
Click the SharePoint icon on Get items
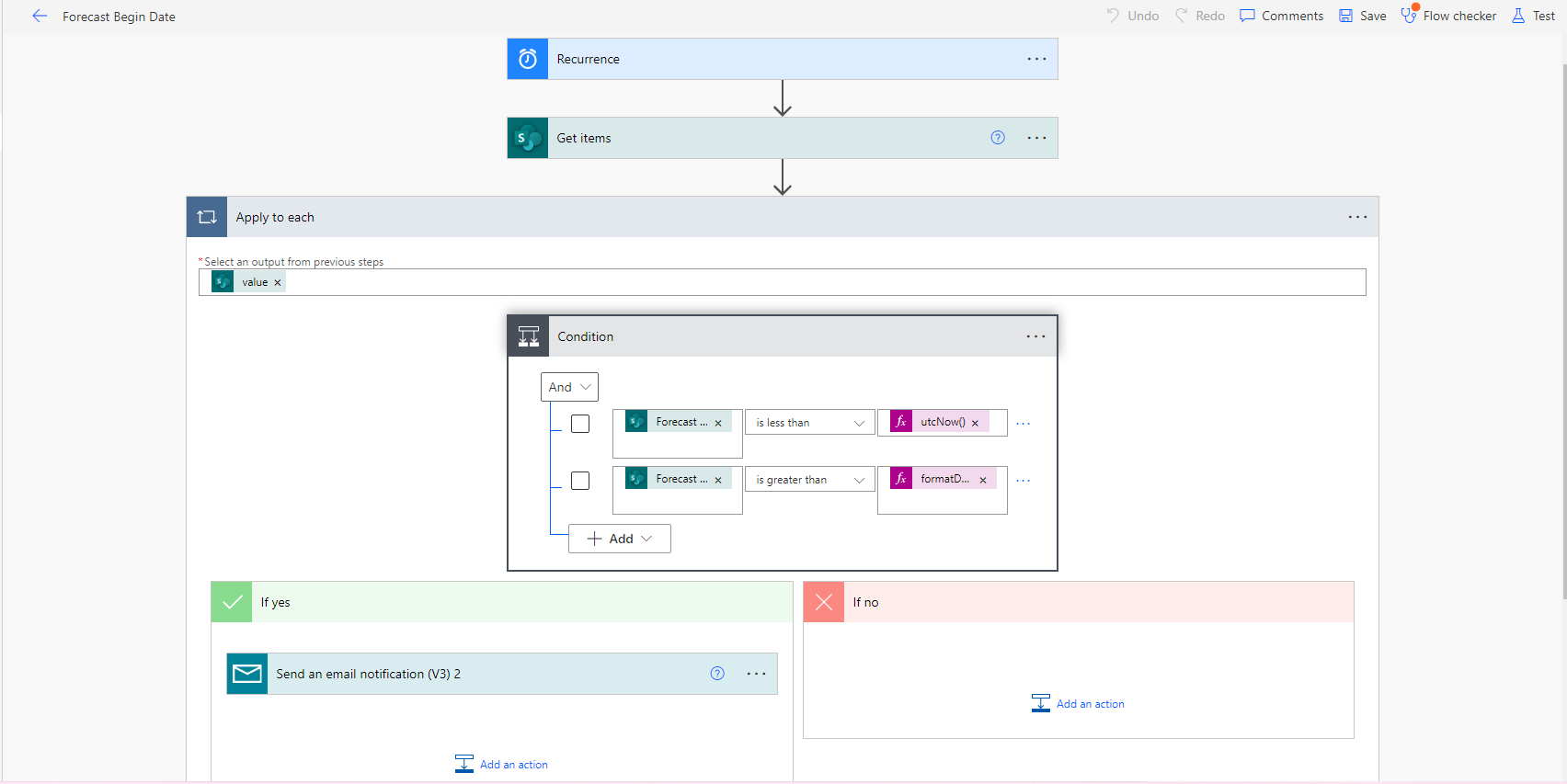pos(528,138)
